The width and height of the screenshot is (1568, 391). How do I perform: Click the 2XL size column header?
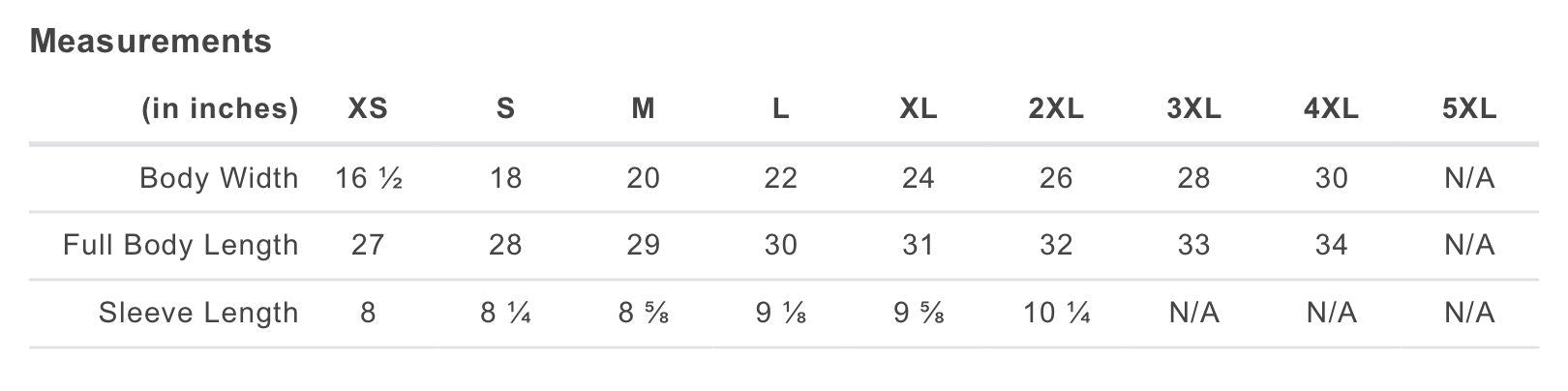pos(1055,109)
